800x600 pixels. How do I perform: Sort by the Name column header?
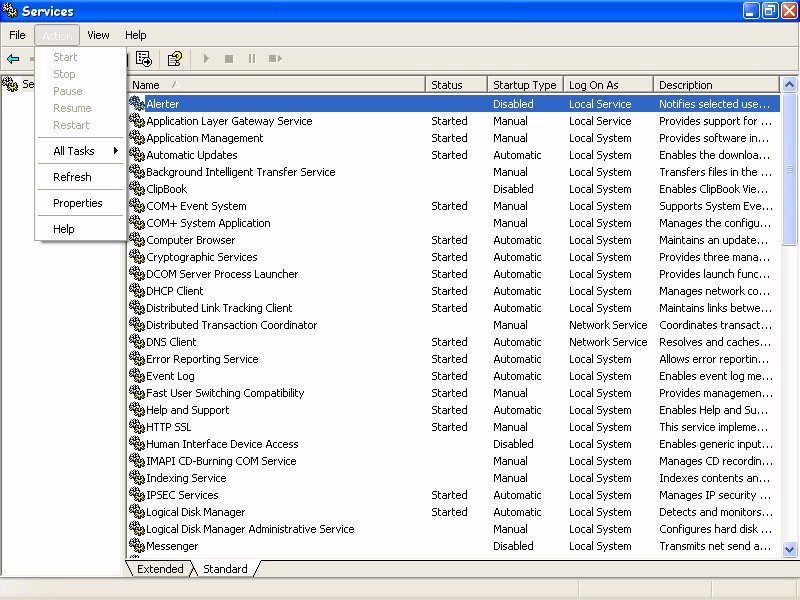[x=276, y=85]
